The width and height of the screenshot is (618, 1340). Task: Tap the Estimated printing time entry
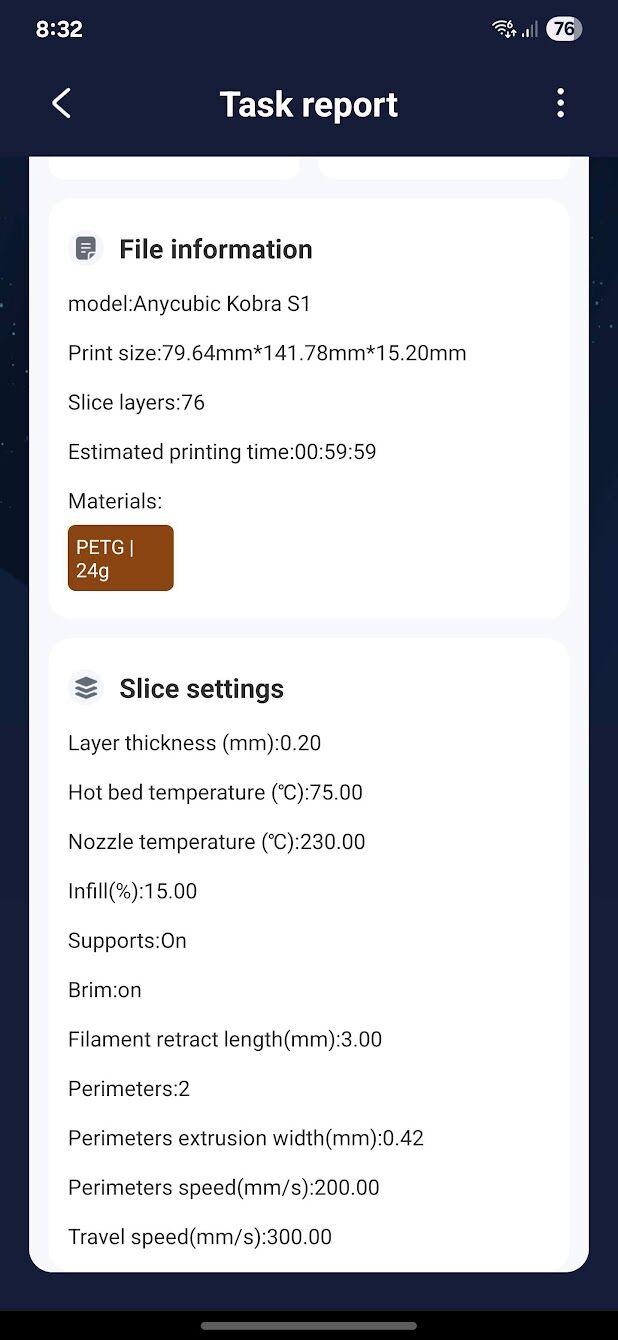point(222,452)
